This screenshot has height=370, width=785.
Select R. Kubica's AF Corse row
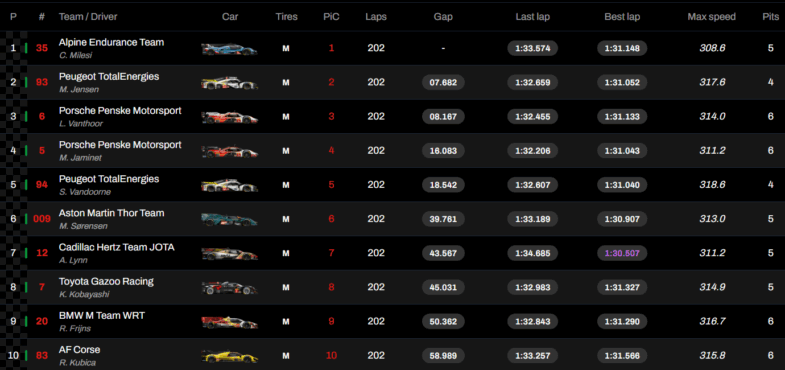point(392,355)
